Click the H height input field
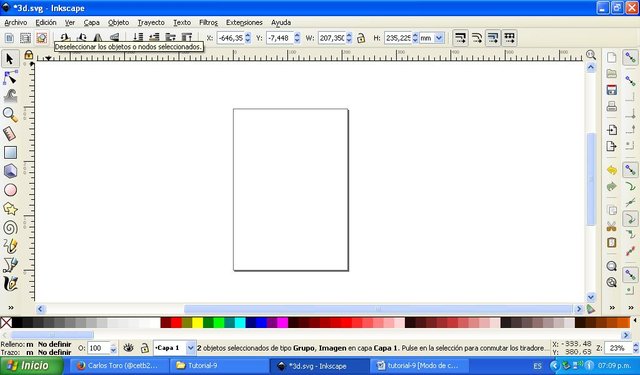640x375 pixels. click(398, 38)
